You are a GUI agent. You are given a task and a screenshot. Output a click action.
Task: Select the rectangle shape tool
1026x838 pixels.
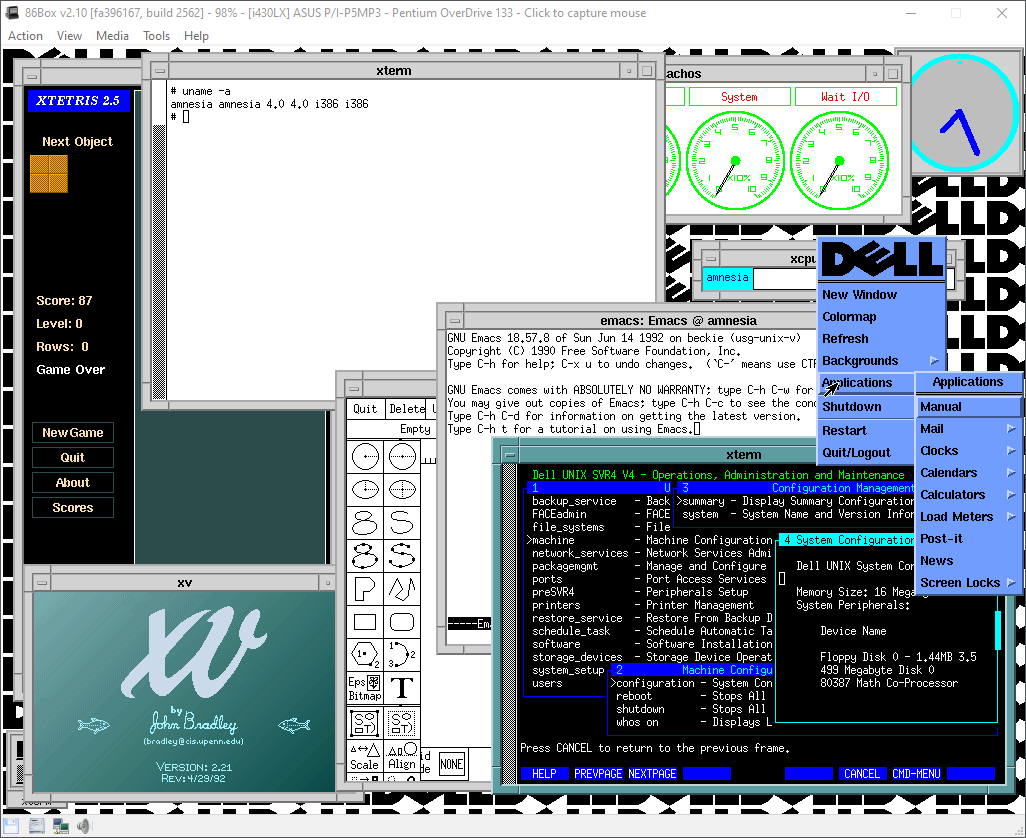click(x=366, y=622)
